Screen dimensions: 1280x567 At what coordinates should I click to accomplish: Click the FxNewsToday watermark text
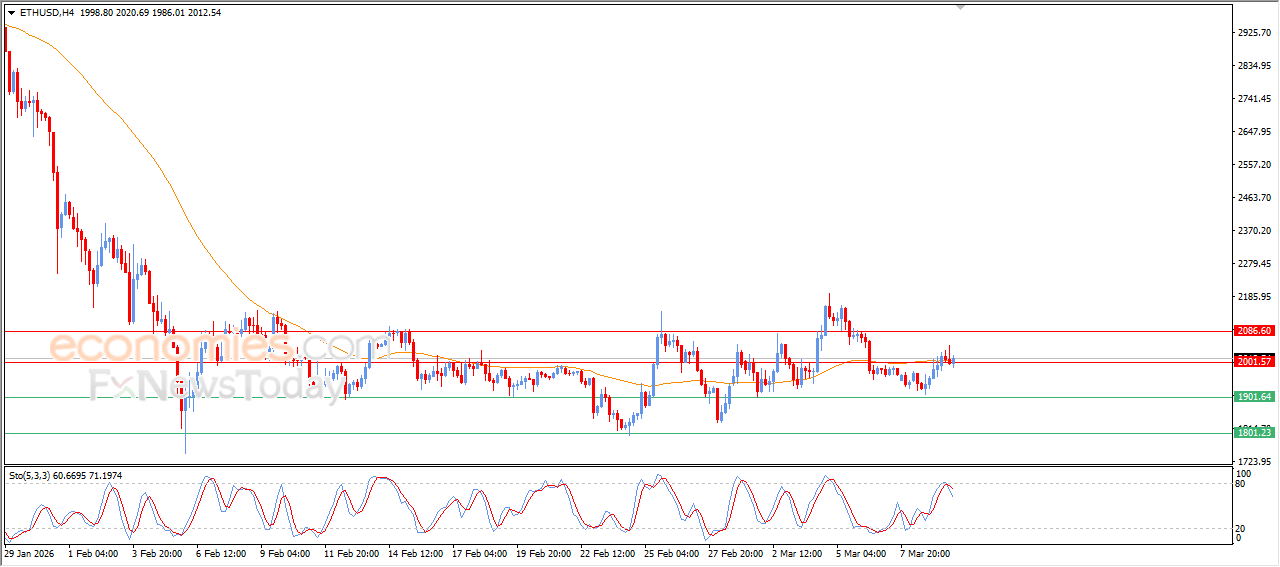[215, 387]
